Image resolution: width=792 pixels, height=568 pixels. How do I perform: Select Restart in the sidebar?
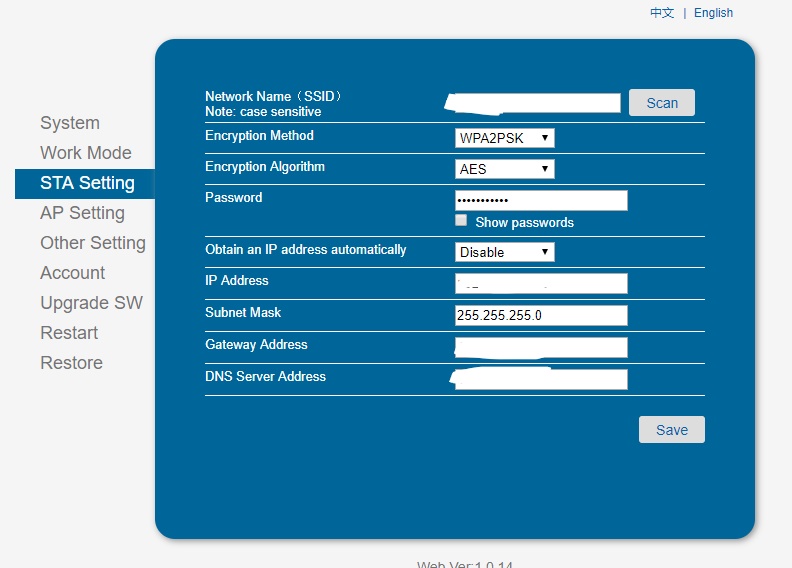(x=69, y=333)
